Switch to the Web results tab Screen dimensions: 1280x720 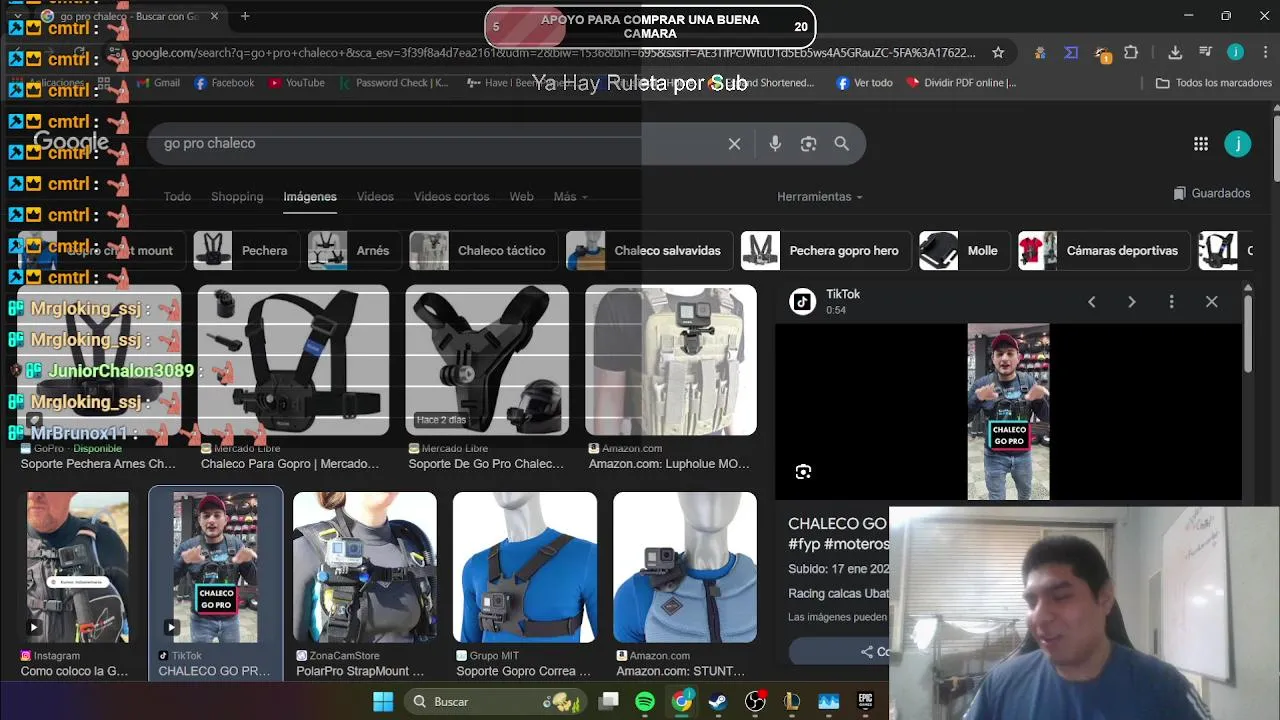click(521, 197)
